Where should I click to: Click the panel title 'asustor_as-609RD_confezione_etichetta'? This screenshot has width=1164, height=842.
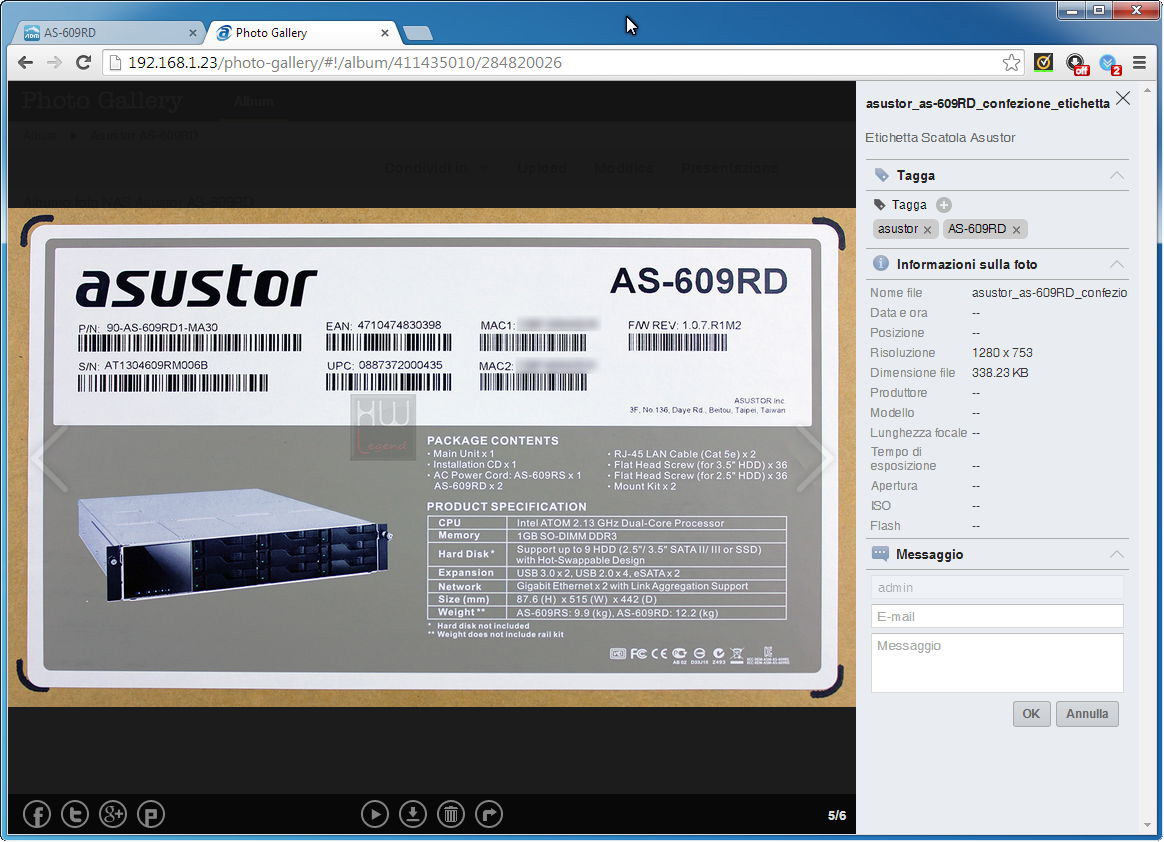[987, 103]
